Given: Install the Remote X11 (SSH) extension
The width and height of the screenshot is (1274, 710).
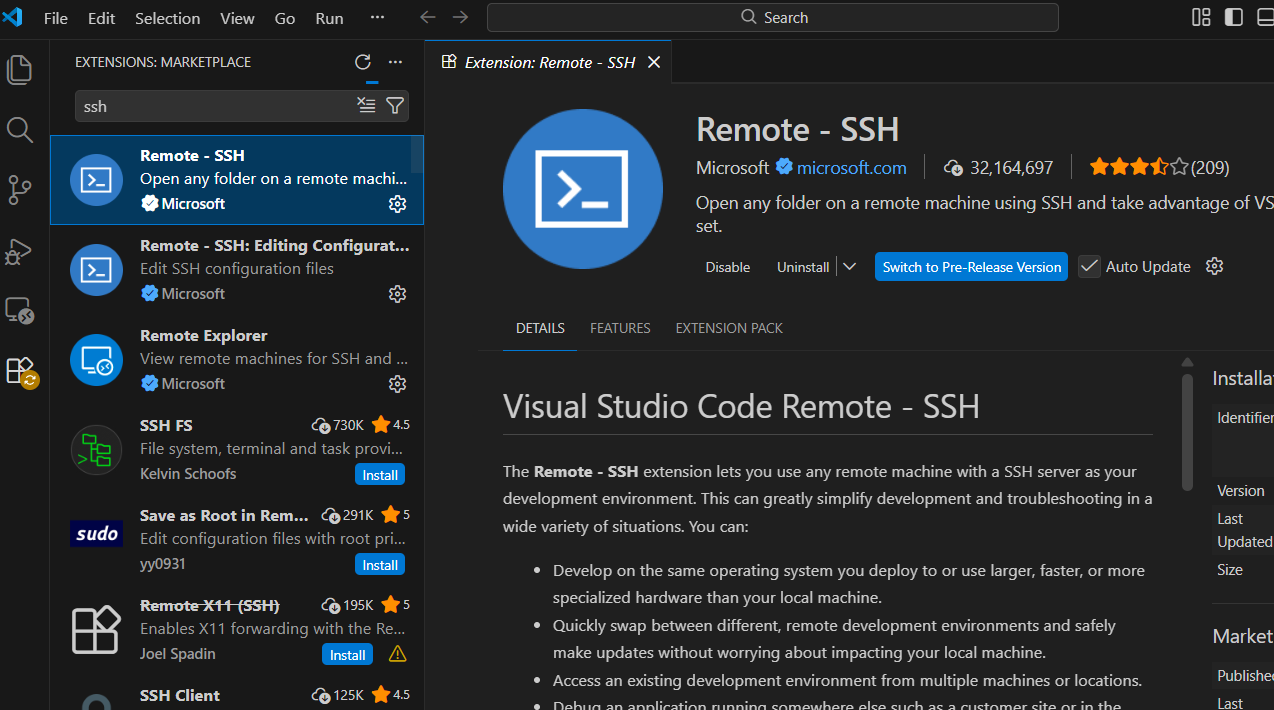Looking at the screenshot, I should (x=347, y=655).
